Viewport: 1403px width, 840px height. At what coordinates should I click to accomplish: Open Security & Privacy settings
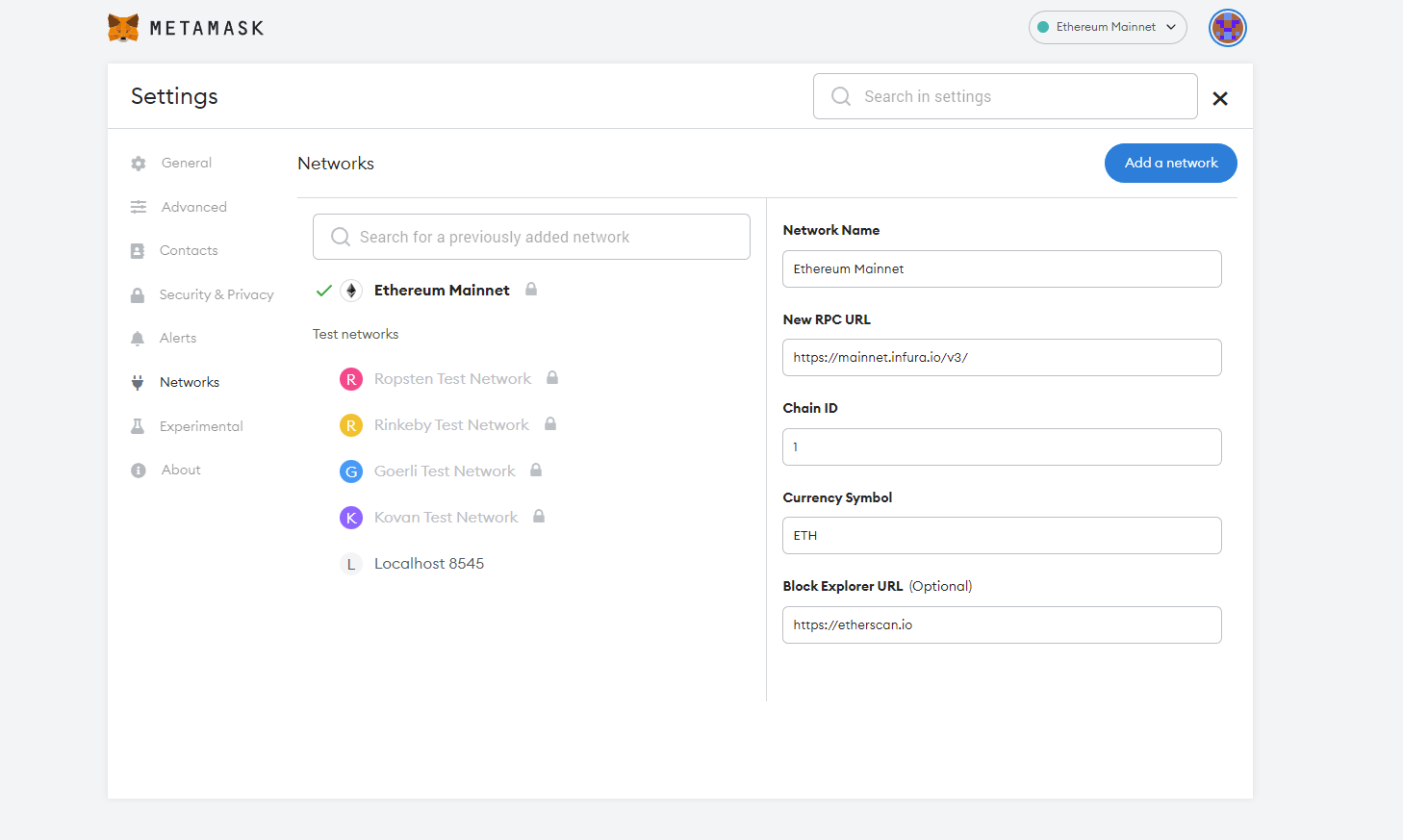(217, 294)
